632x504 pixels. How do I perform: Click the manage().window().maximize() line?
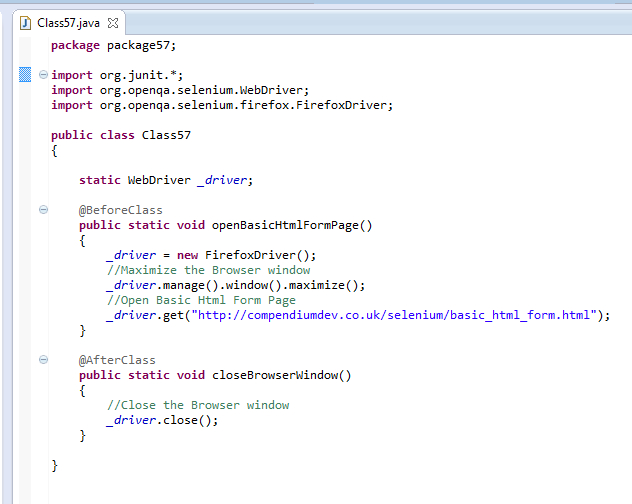pos(236,285)
